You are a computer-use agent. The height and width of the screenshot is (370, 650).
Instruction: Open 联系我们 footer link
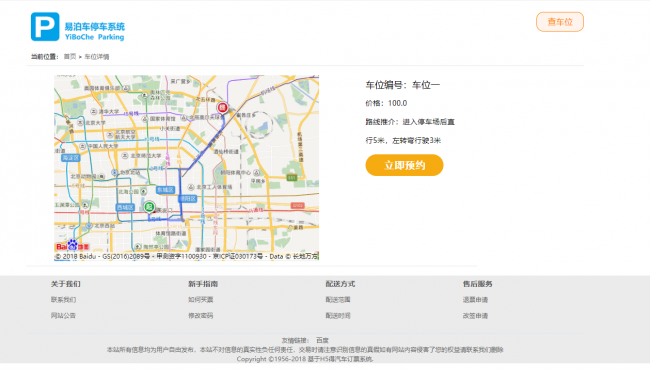tap(63, 300)
